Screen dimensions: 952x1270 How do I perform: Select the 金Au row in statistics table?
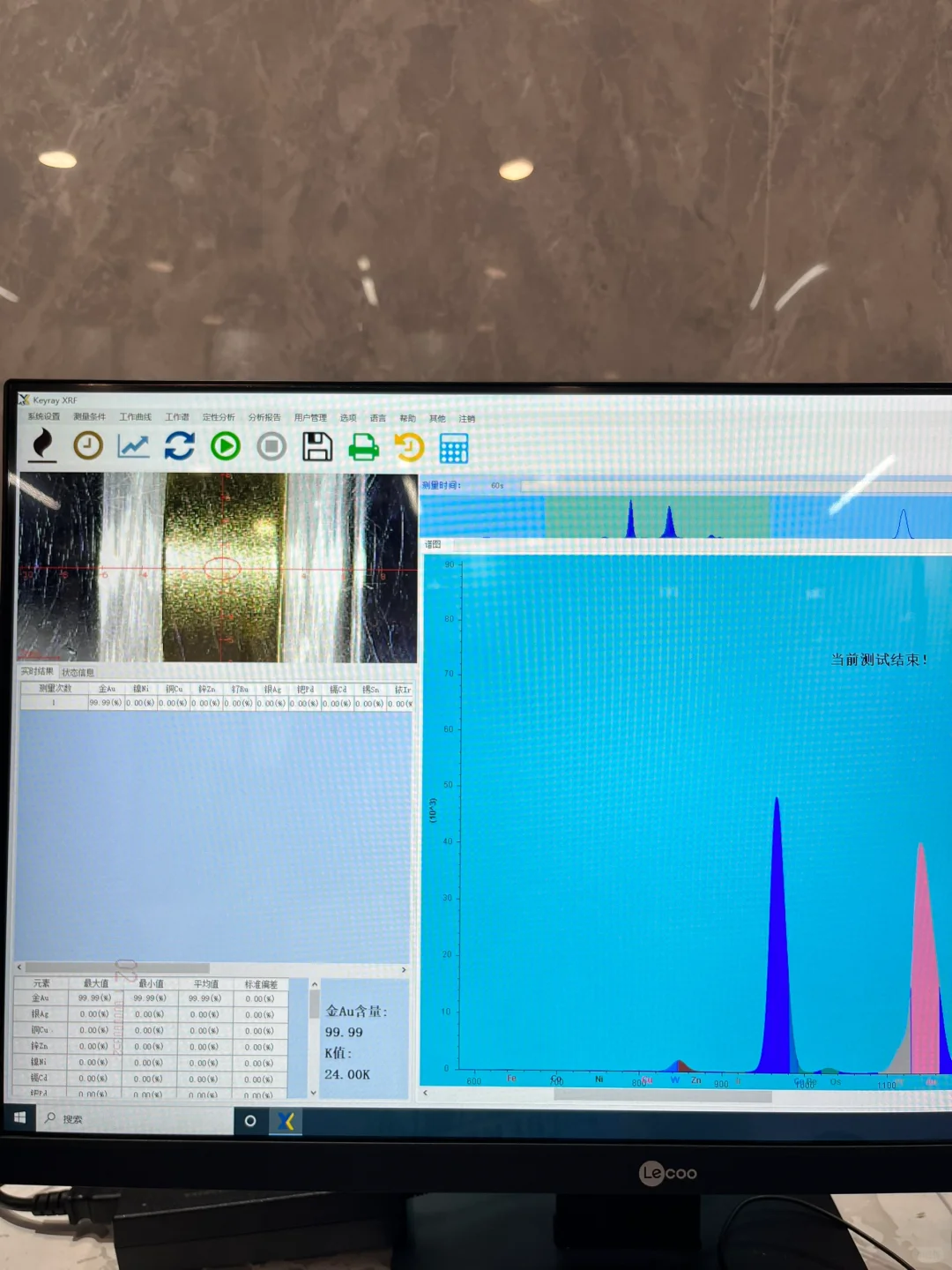(151, 998)
